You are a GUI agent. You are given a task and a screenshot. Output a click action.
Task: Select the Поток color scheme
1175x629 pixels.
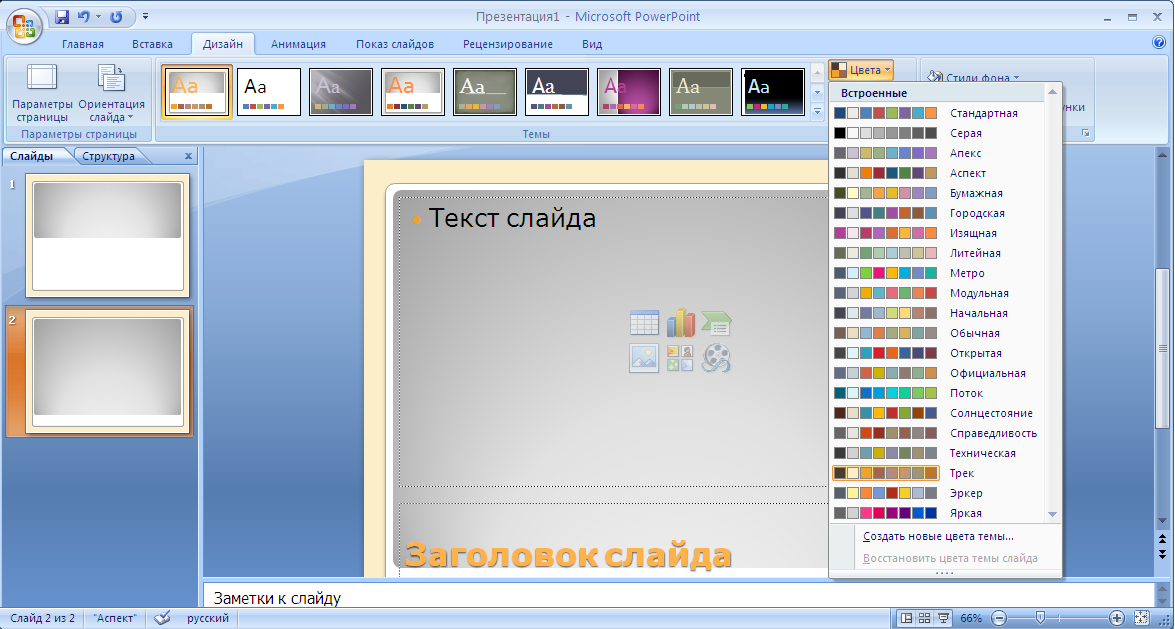(938, 394)
